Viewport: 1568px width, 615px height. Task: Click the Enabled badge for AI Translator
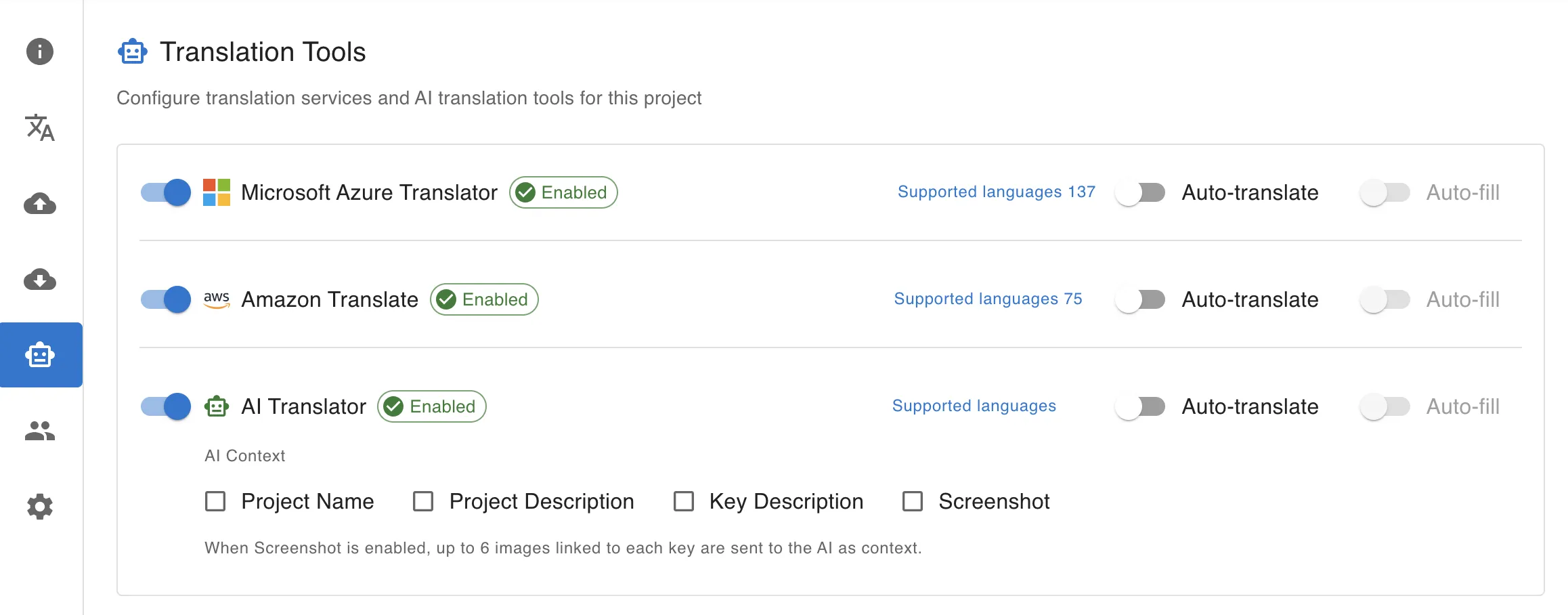(x=432, y=406)
